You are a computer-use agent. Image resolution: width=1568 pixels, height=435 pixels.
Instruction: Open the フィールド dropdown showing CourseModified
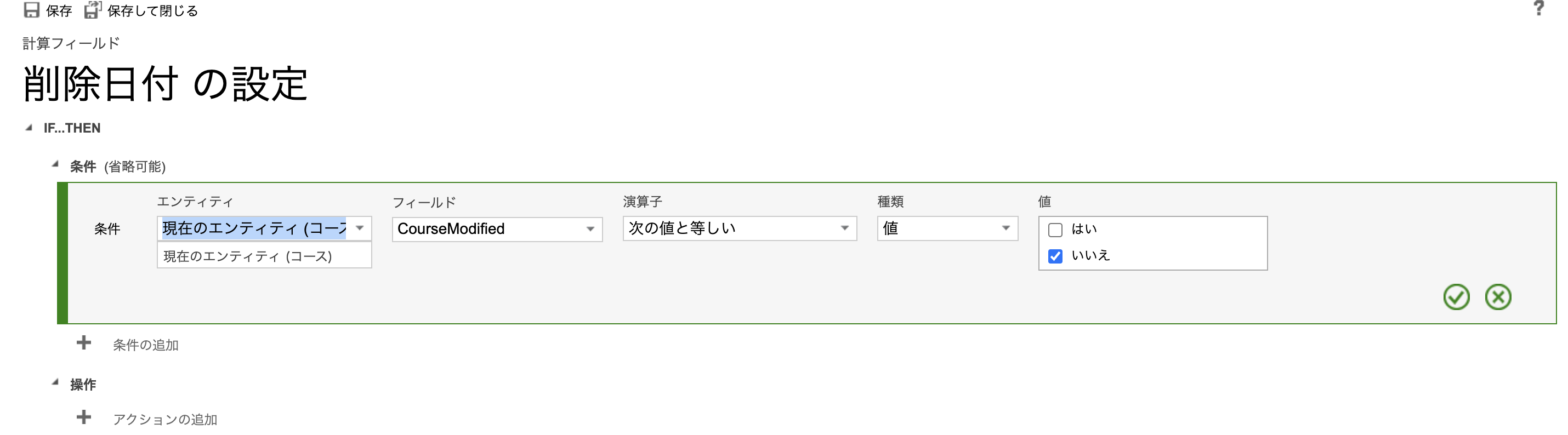(x=589, y=229)
